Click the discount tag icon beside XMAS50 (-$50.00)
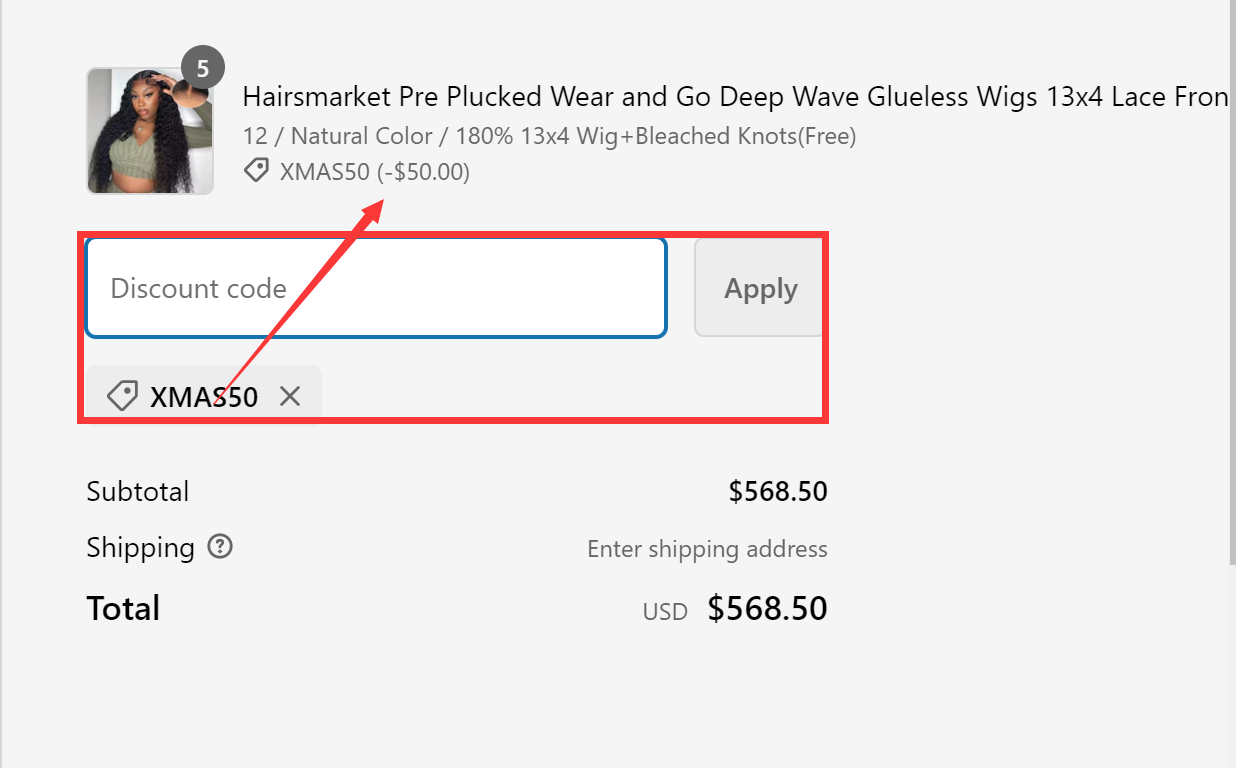Screen dimensions: 1236x768 pos(256,171)
